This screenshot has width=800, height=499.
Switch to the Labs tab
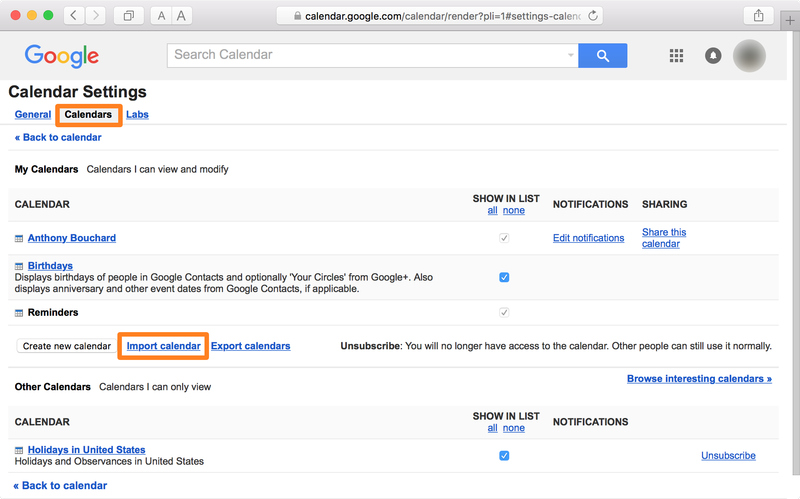tap(137, 114)
